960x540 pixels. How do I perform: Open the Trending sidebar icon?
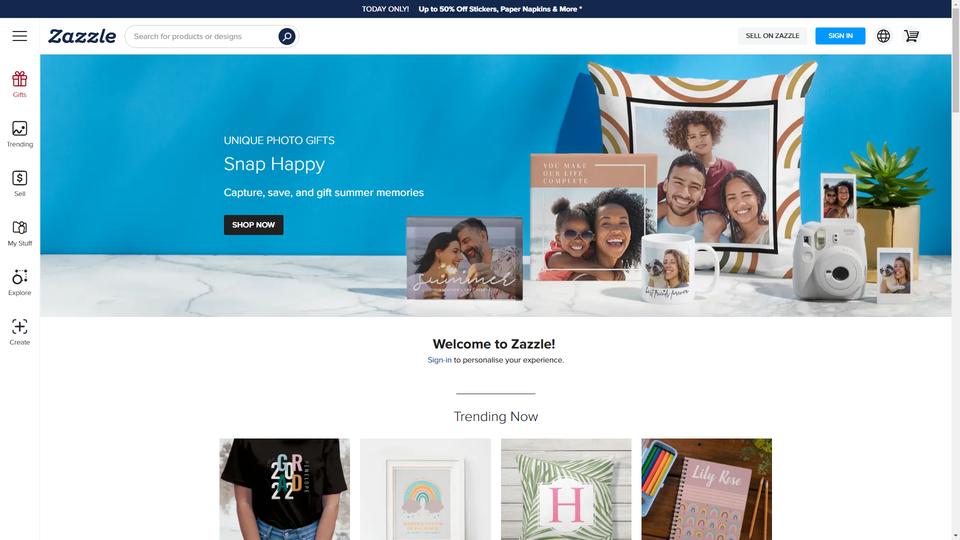pyautogui.click(x=20, y=134)
